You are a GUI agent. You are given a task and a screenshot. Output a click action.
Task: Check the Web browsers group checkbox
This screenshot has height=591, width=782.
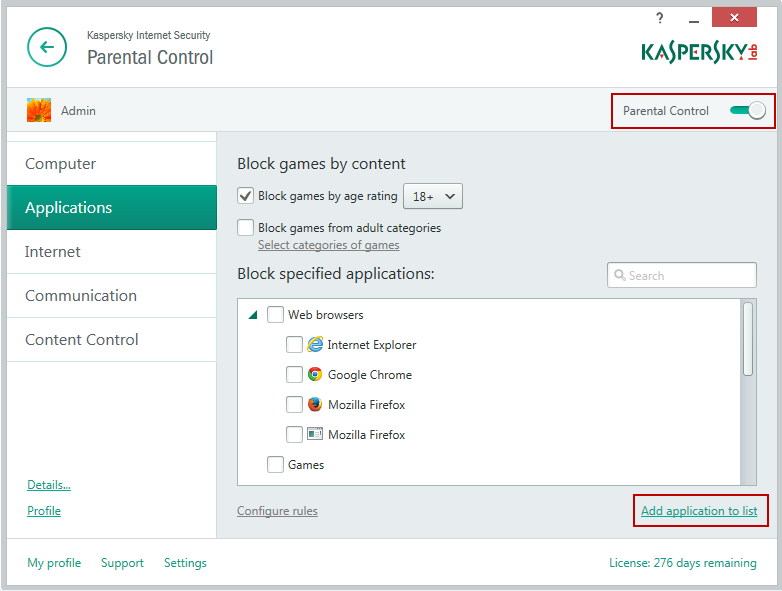coord(275,315)
